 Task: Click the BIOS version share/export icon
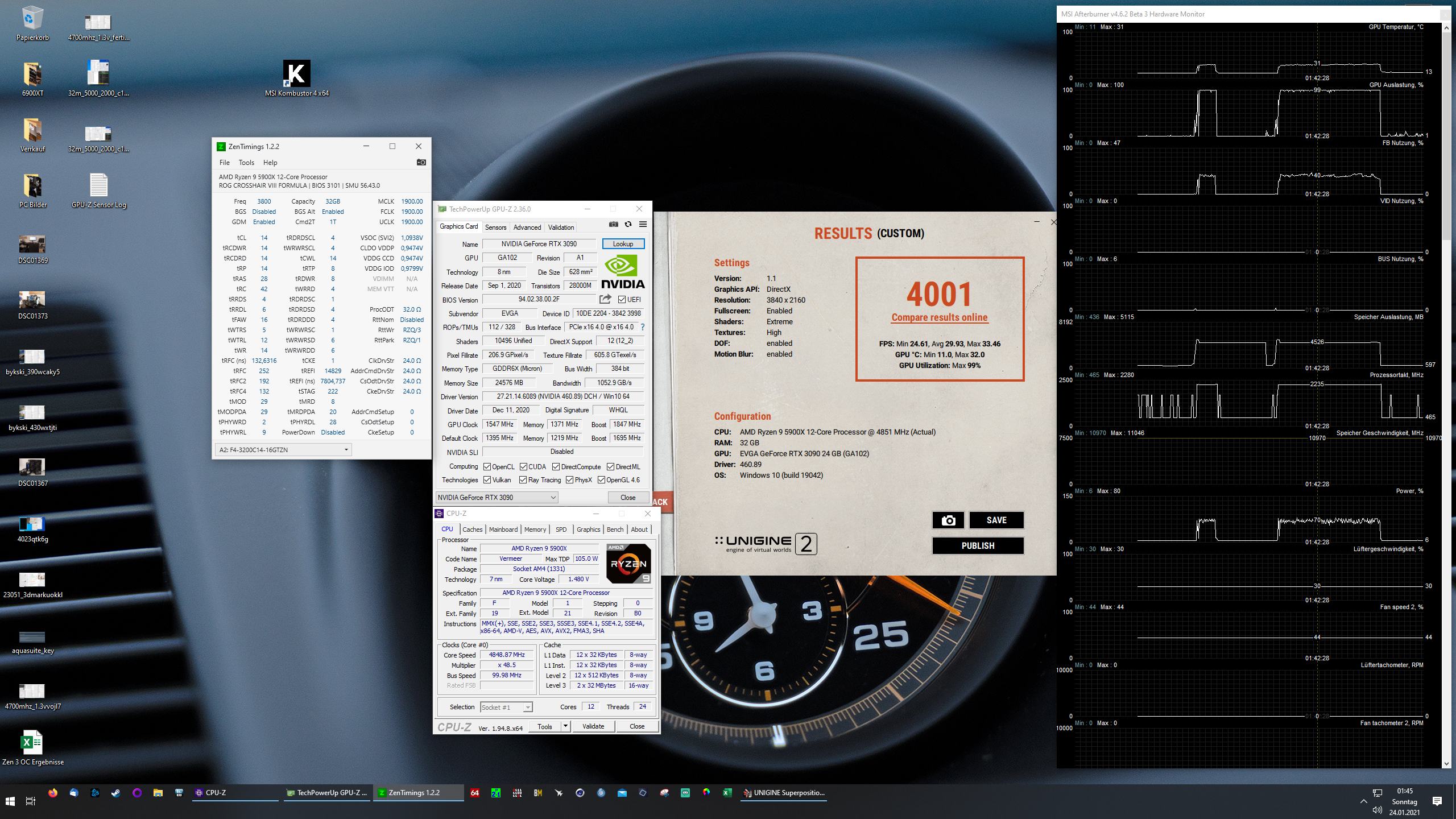[605, 299]
